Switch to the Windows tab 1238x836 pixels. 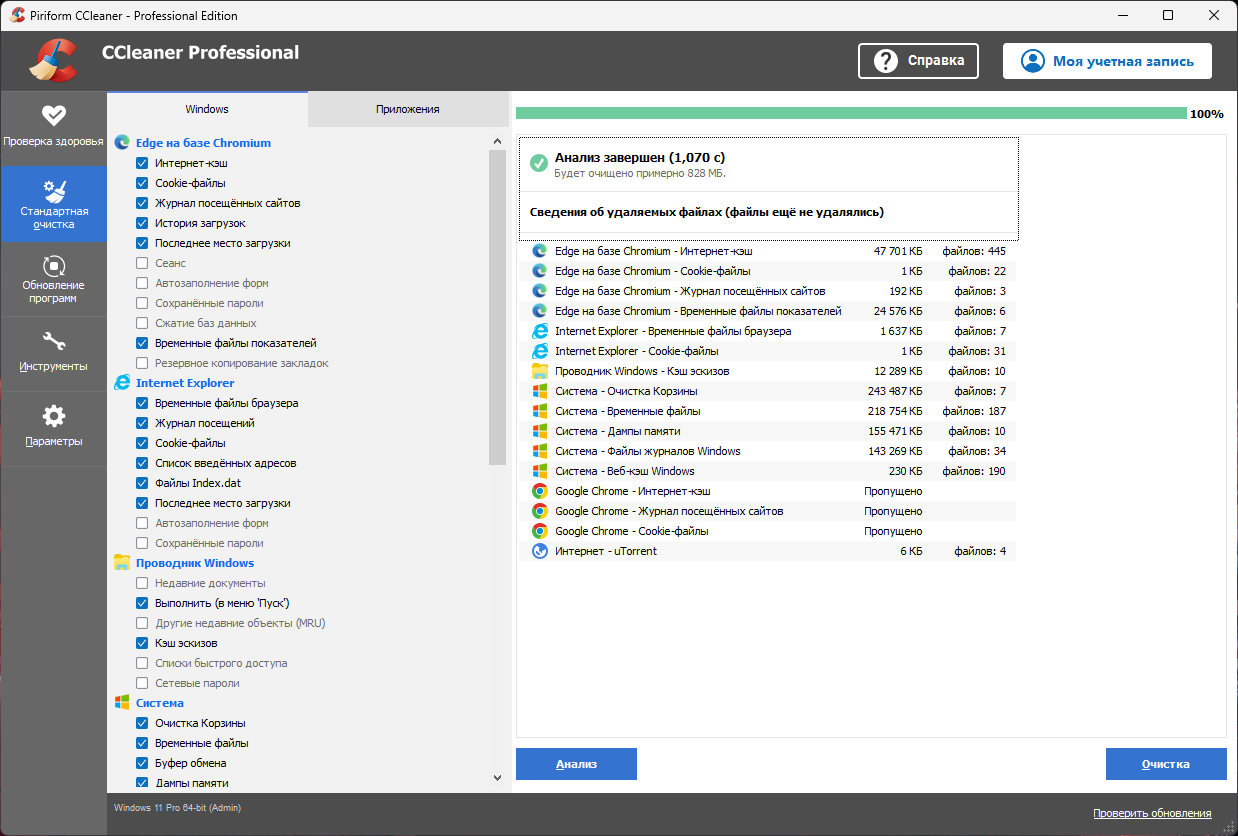tap(207, 109)
